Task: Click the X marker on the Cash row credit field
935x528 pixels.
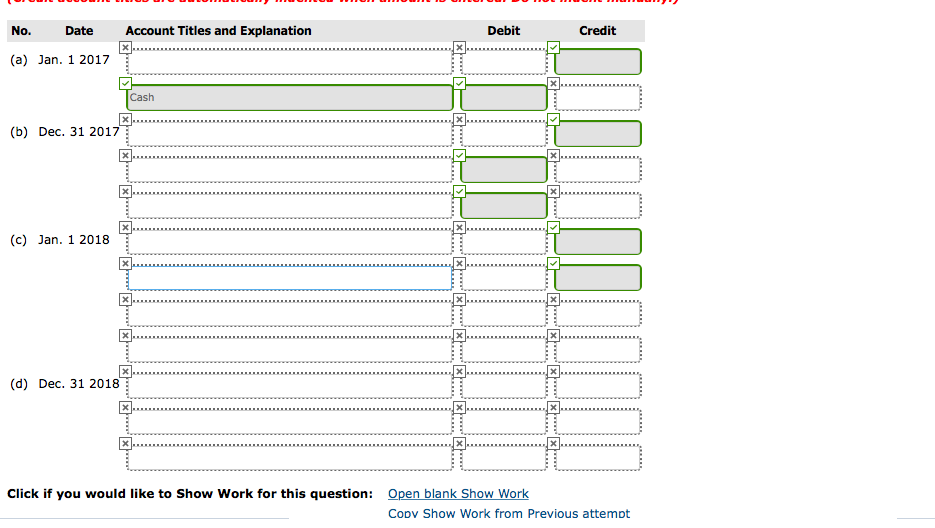Action: pyautogui.click(x=553, y=84)
